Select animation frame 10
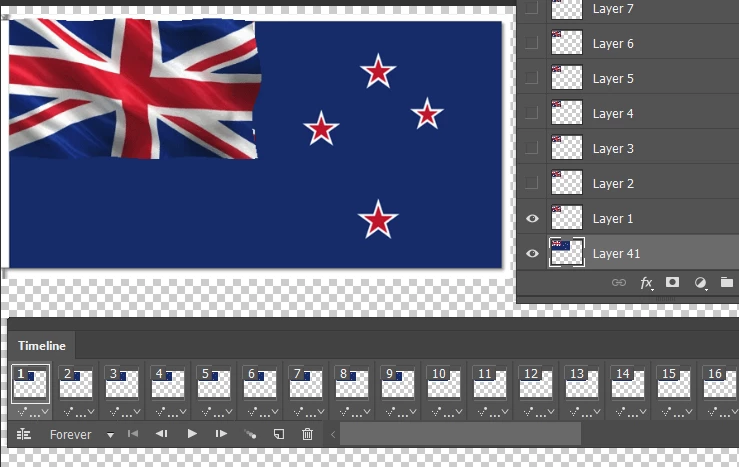This screenshot has width=739, height=467. point(443,383)
